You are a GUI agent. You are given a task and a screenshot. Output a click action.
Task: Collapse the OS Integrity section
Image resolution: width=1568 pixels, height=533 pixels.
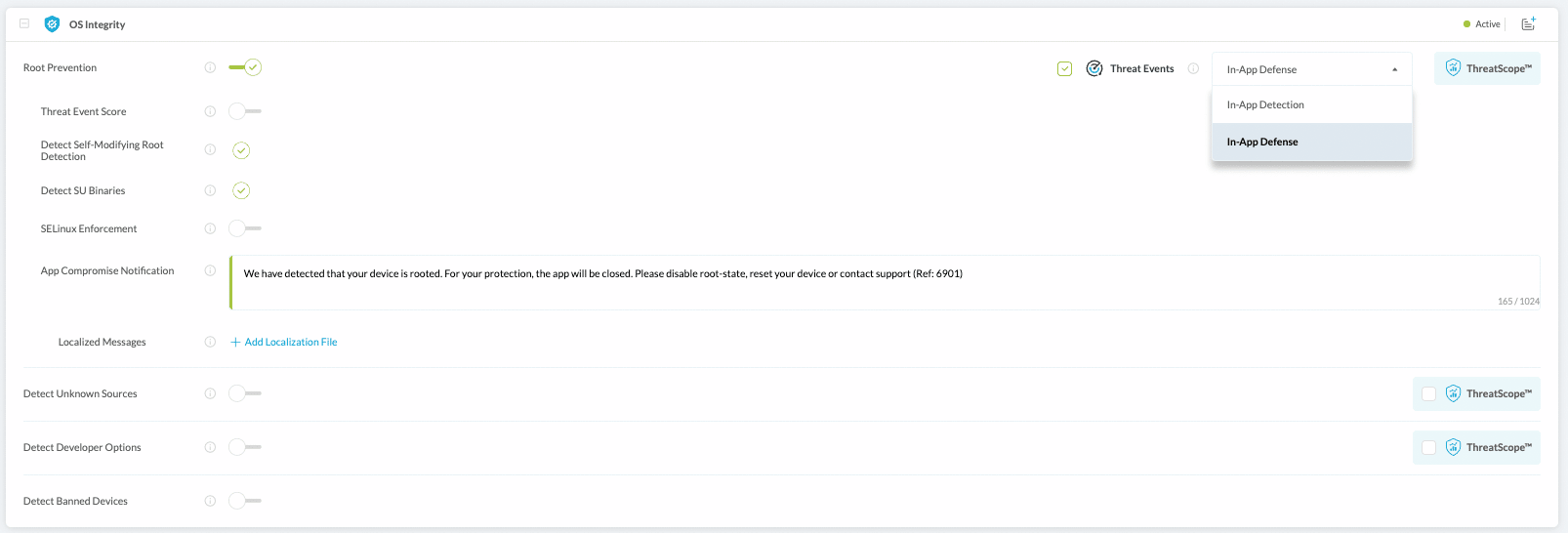click(24, 24)
